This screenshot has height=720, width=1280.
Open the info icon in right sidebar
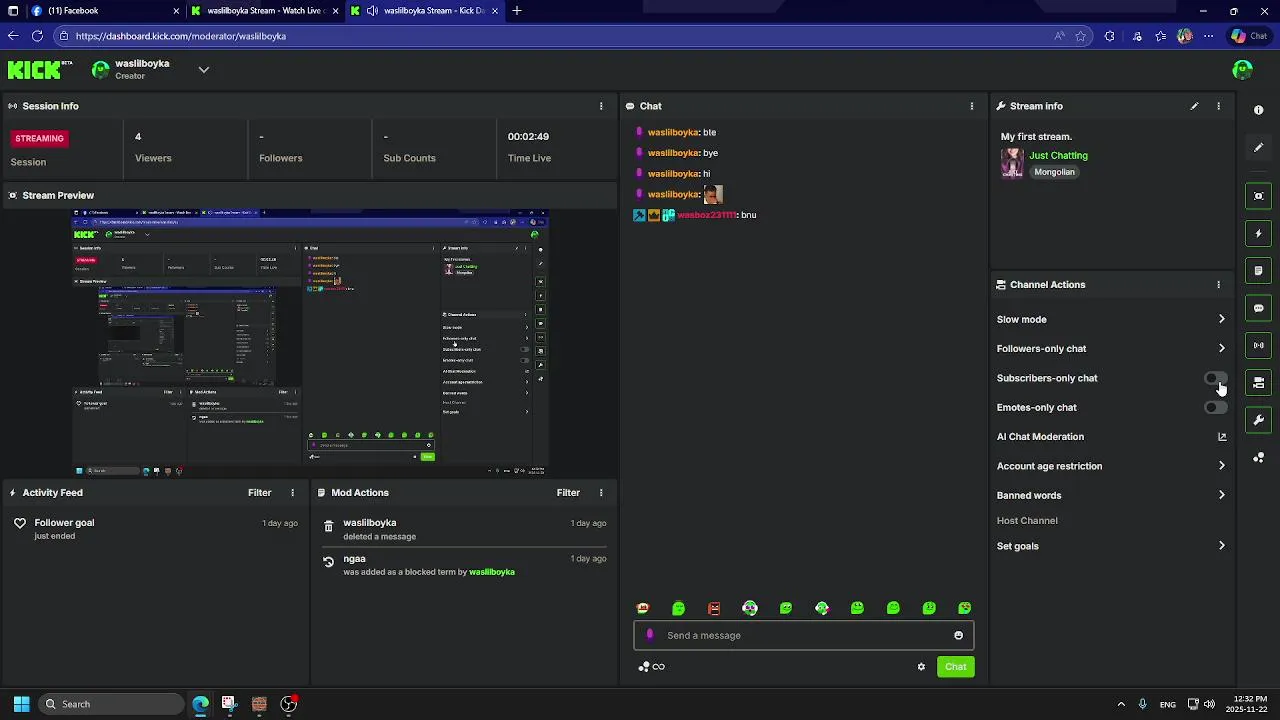(1259, 110)
